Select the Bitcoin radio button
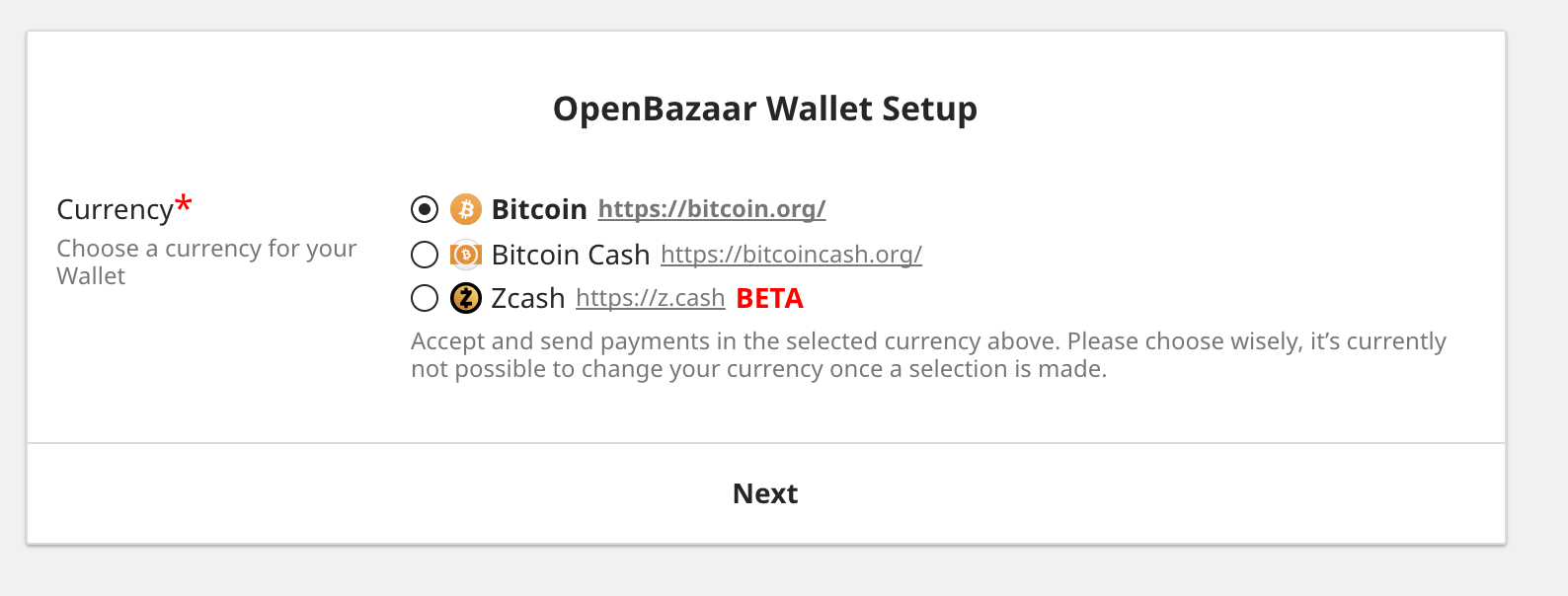 coord(425,209)
